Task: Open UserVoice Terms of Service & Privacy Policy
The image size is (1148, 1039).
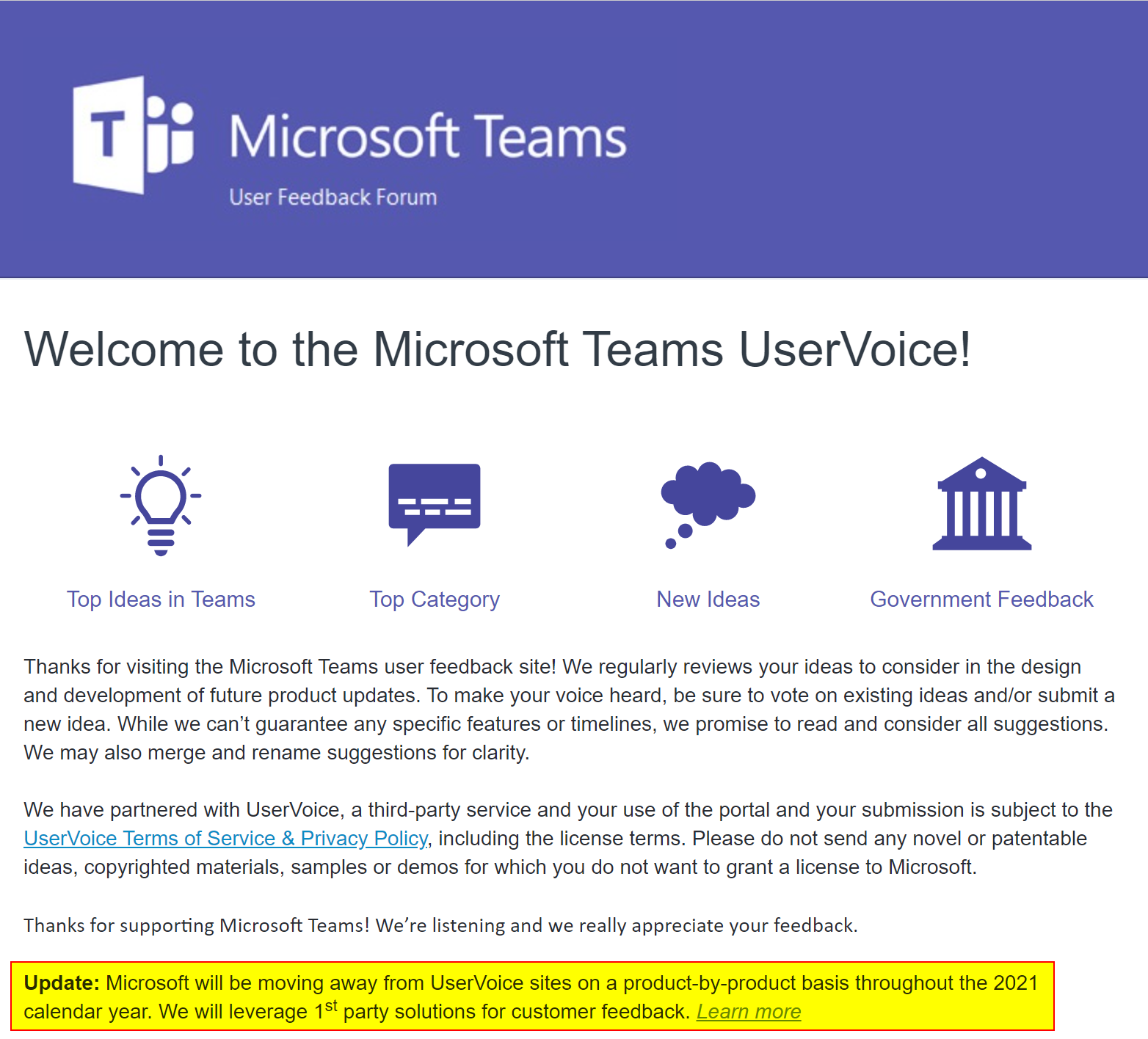Action: [225, 838]
